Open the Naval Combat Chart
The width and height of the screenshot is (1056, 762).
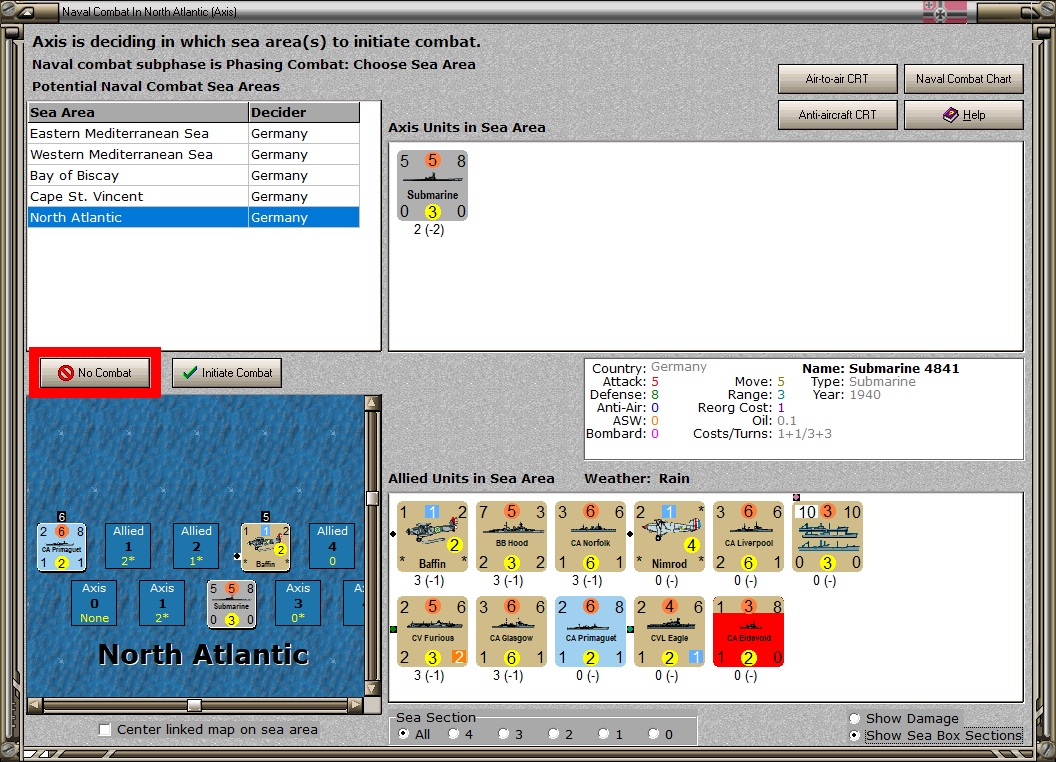(964, 79)
